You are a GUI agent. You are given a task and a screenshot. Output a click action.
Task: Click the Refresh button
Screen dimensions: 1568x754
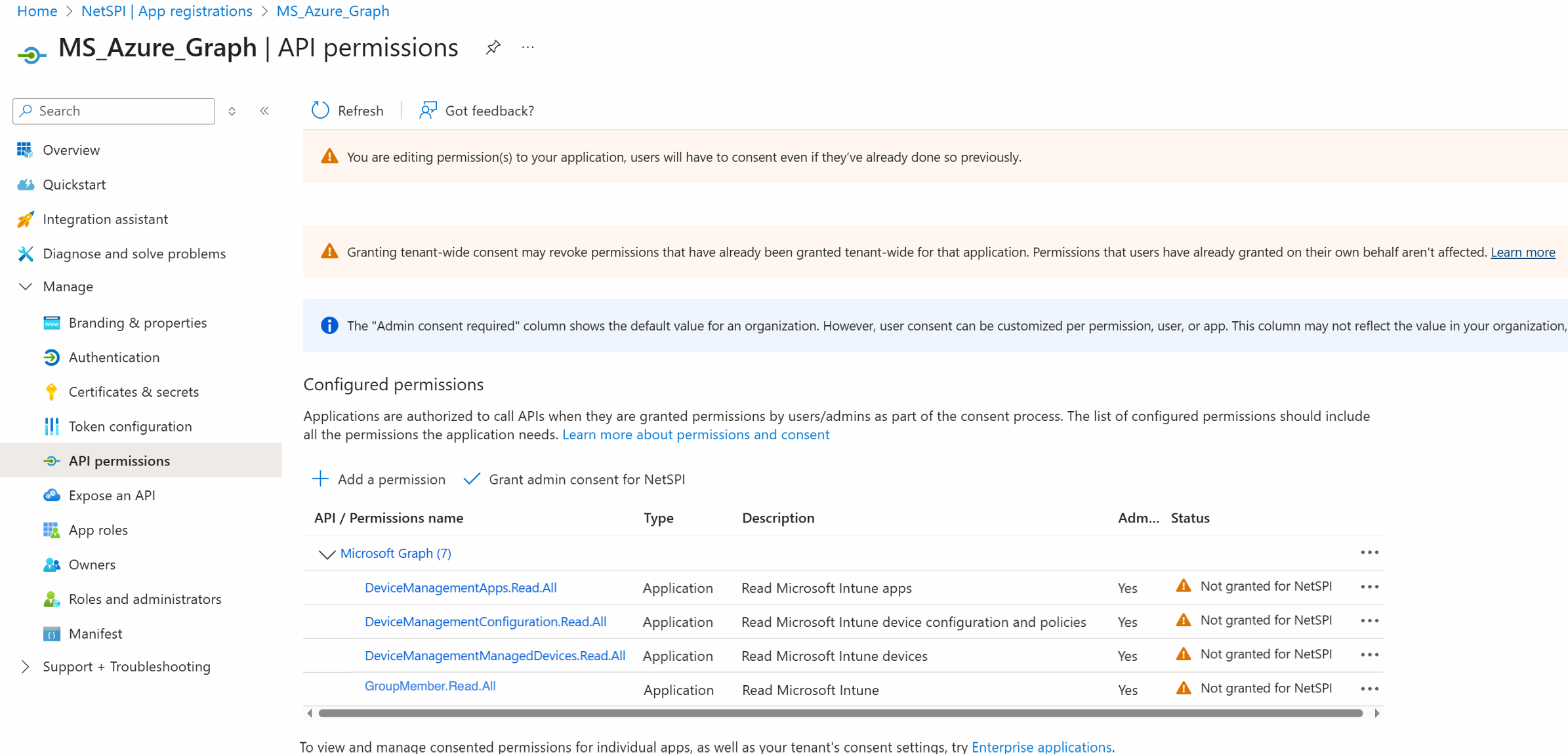(348, 111)
